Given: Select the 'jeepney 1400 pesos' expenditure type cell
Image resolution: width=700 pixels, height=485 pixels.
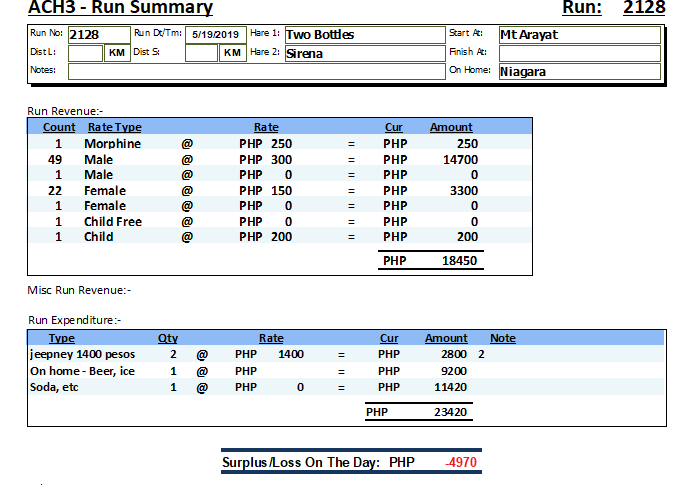Looking at the screenshot, I should pos(81,354).
